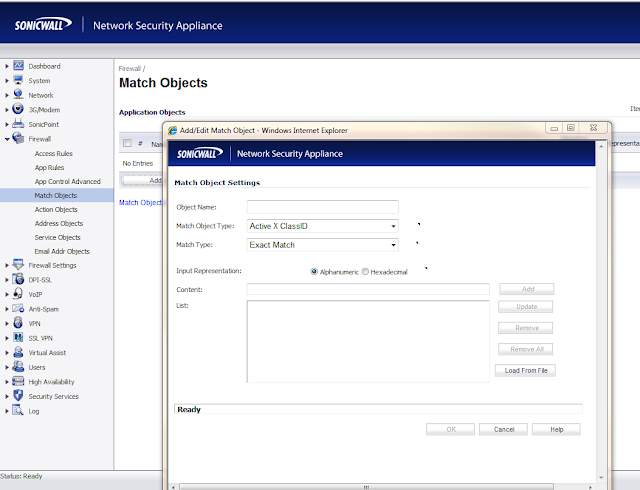This screenshot has height=490, width=640.
Task: Click the Remove button beside the list
Action: click(x=526, y=327)
